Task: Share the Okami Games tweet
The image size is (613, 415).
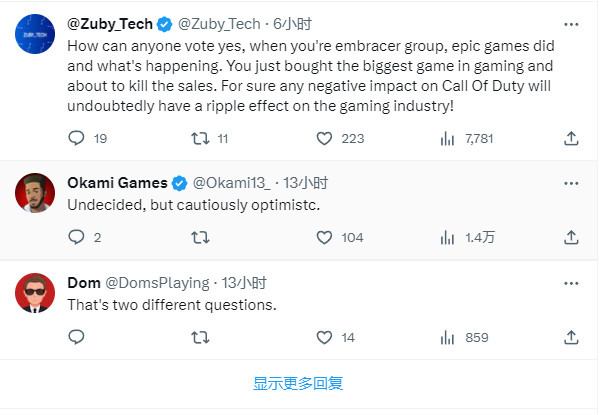Action: [x=570, y=238]
